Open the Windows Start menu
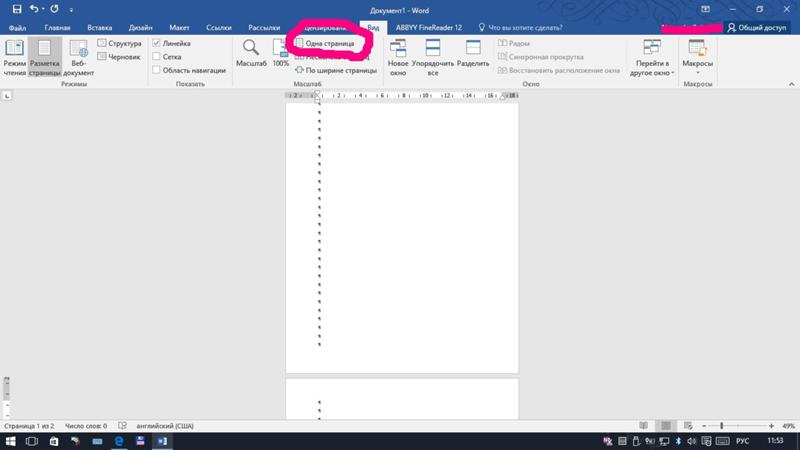 click(10, 441)
